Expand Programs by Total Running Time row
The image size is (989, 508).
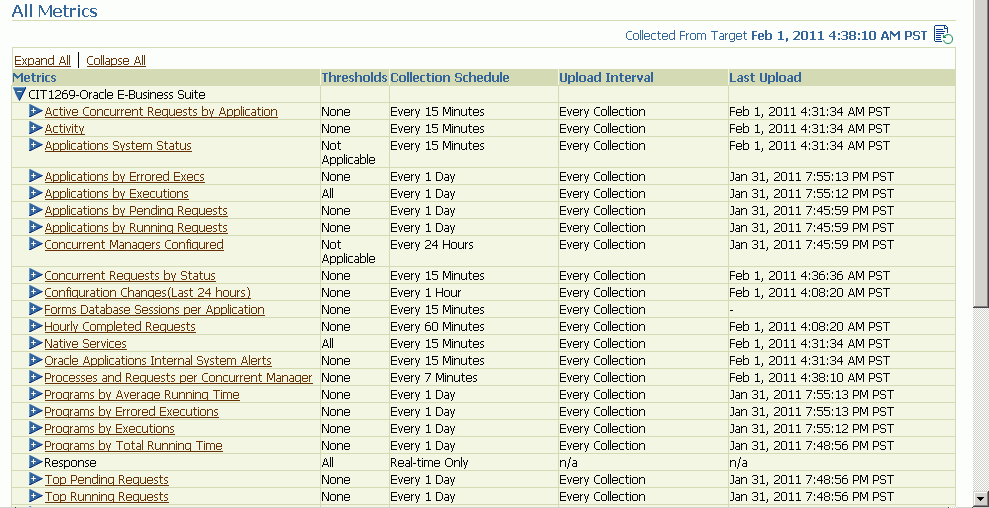pos(36,446)
